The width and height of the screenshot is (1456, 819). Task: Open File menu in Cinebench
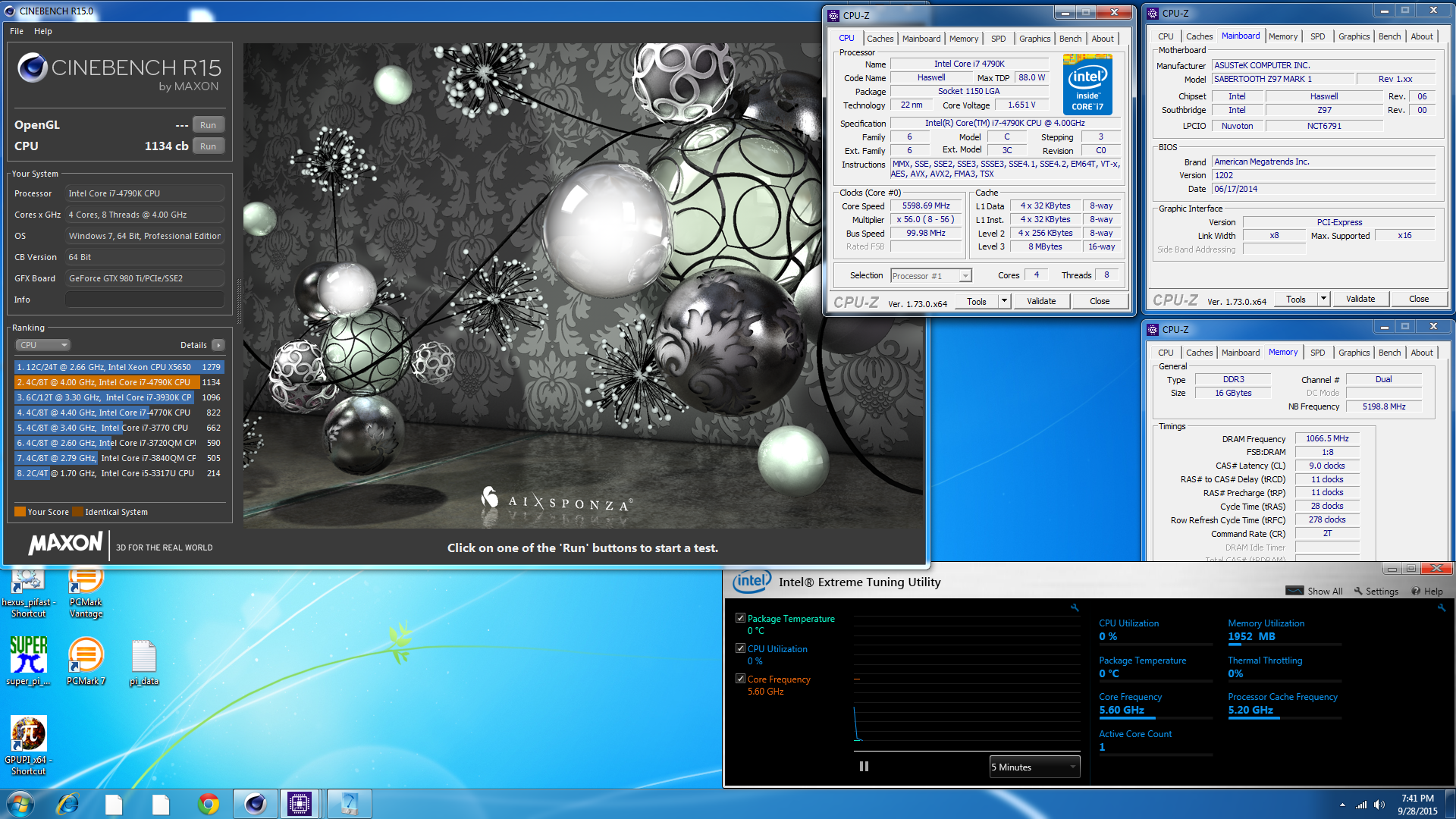coord(17,31)
